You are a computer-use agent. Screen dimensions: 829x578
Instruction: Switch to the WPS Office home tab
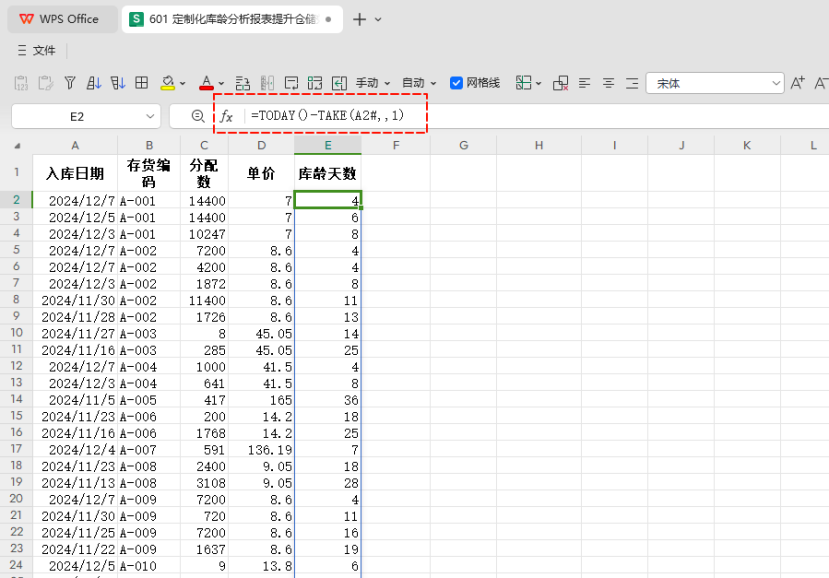coord(59,19)
